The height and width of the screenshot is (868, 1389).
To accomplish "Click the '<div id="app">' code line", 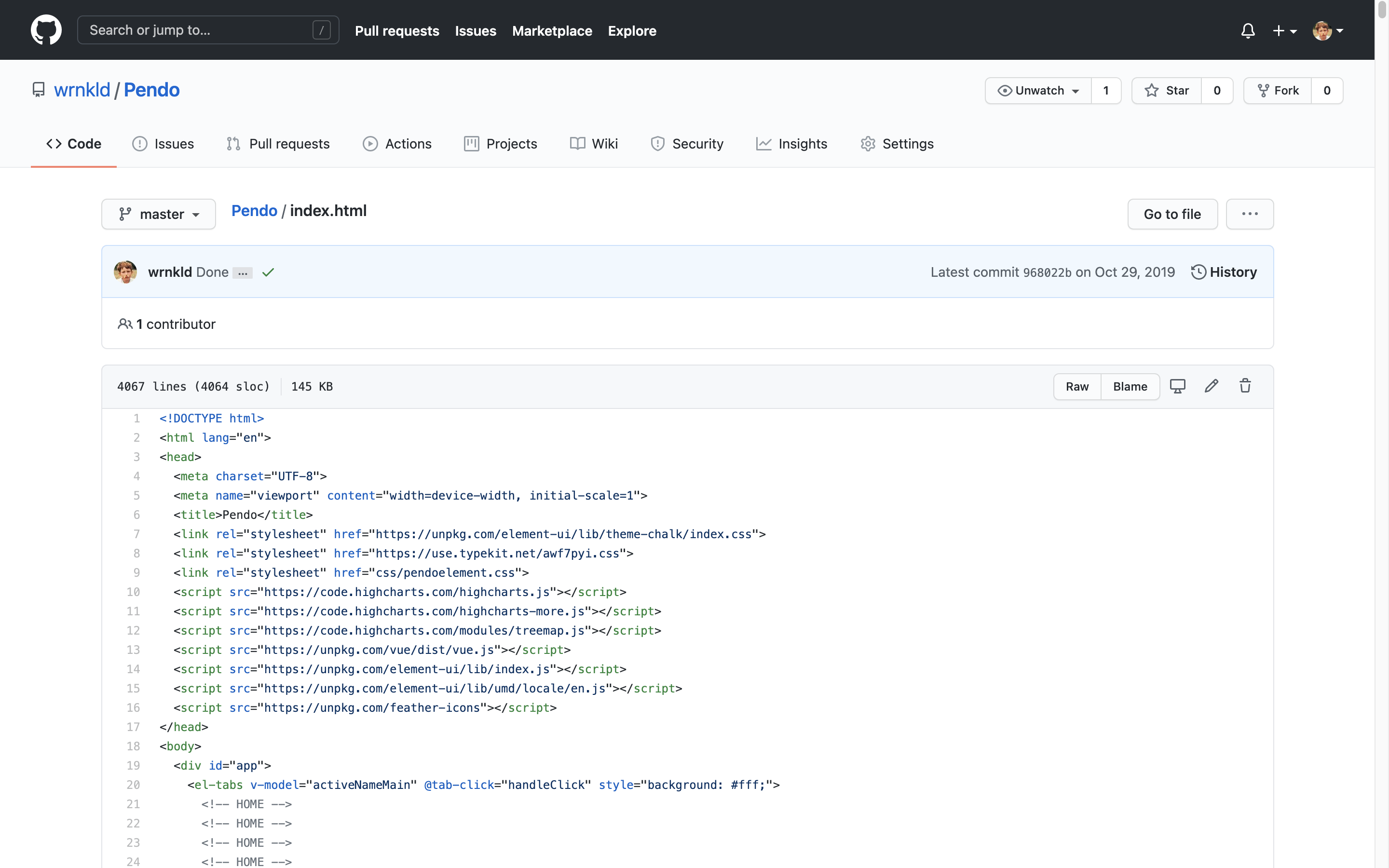I will [x=222, y=766].
